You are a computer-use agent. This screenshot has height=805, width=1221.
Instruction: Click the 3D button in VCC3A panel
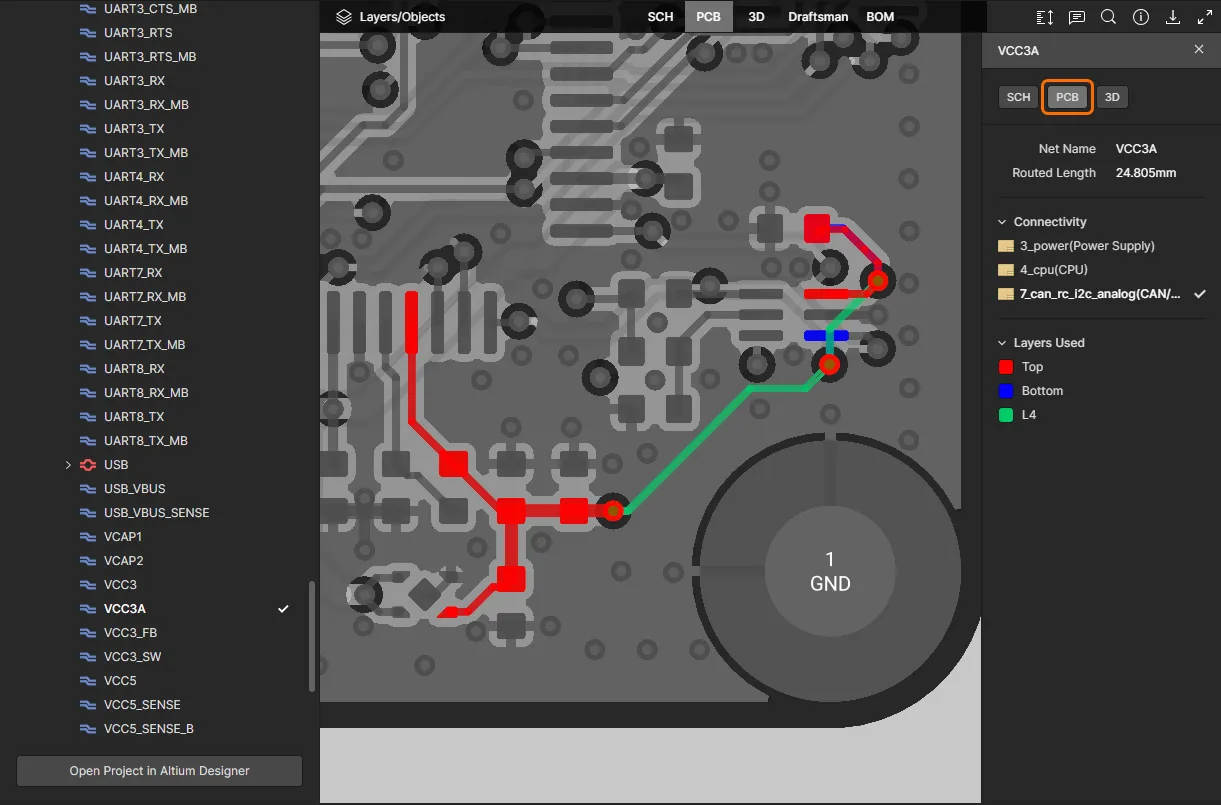tap(1112, 97)
